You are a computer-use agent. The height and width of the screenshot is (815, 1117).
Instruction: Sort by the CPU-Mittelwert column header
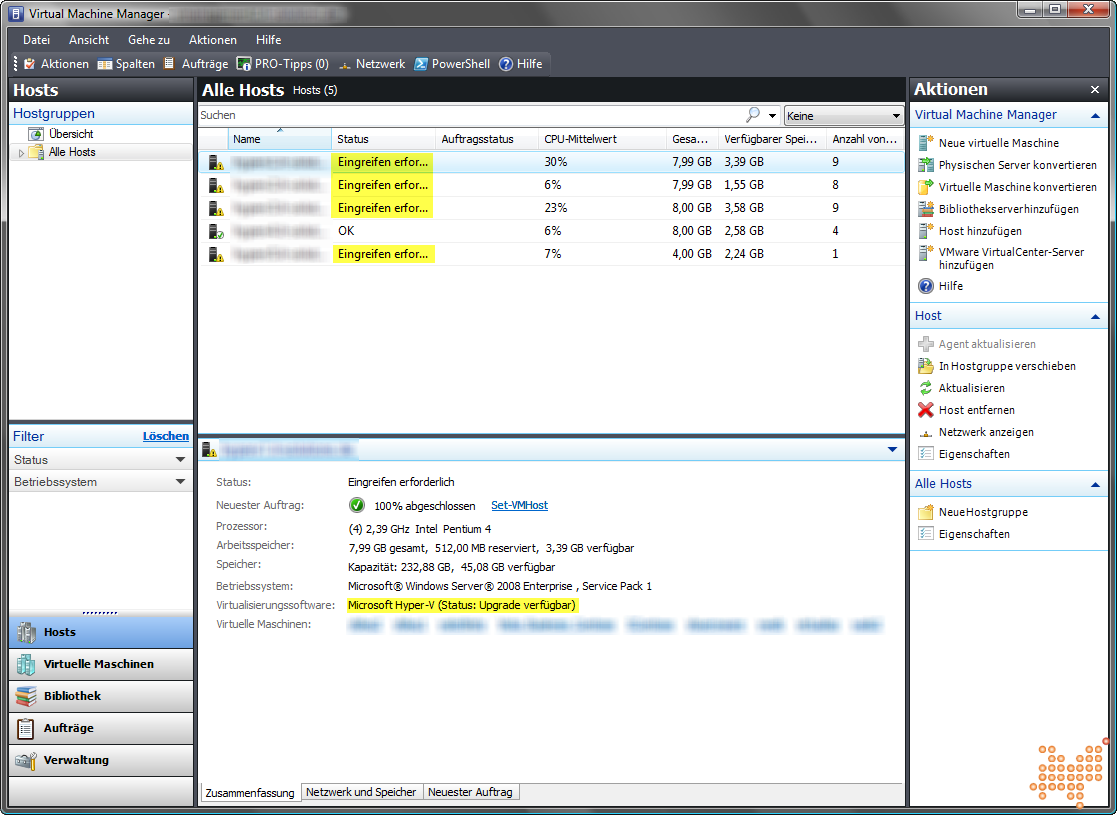(x=602, y=139)
